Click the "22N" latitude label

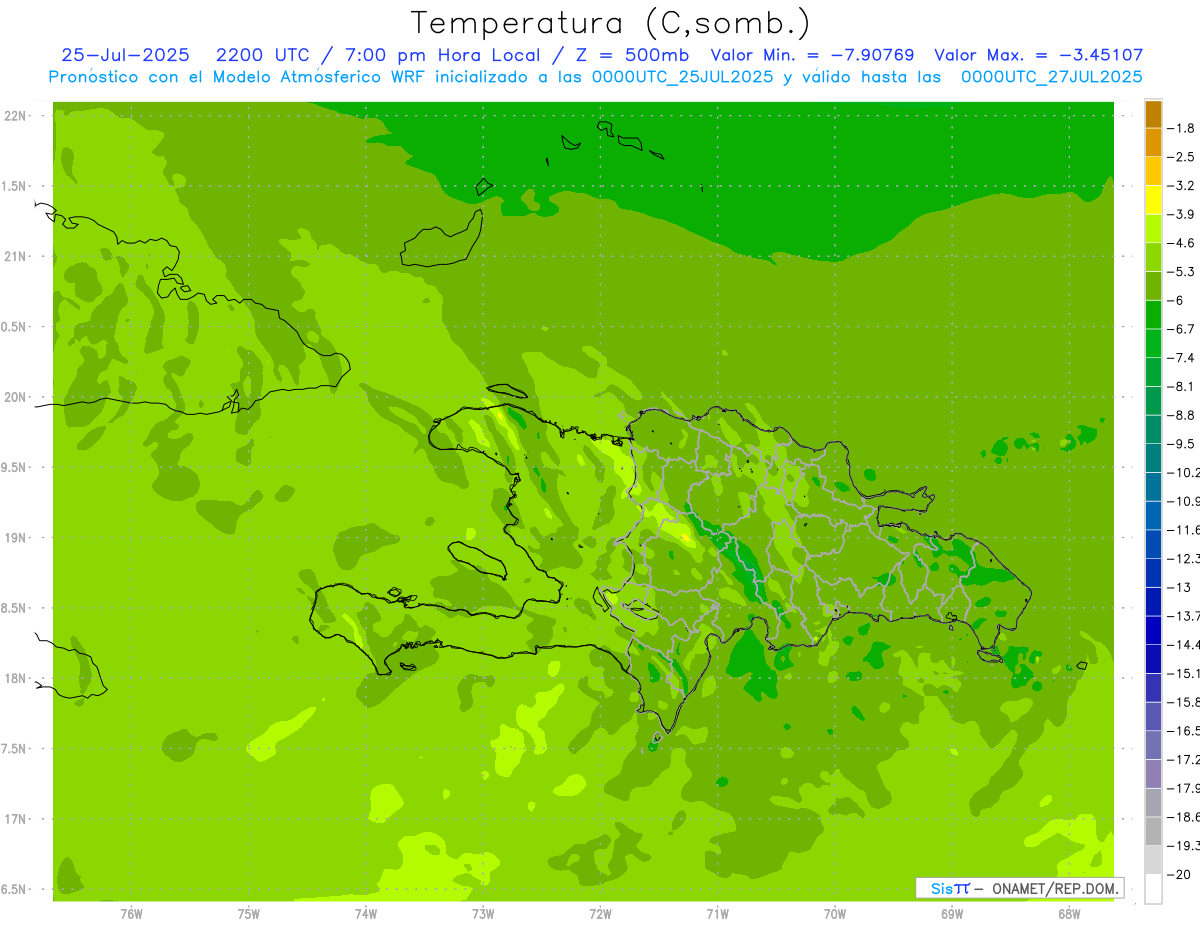pyautogui.click(x=16, y=116)
